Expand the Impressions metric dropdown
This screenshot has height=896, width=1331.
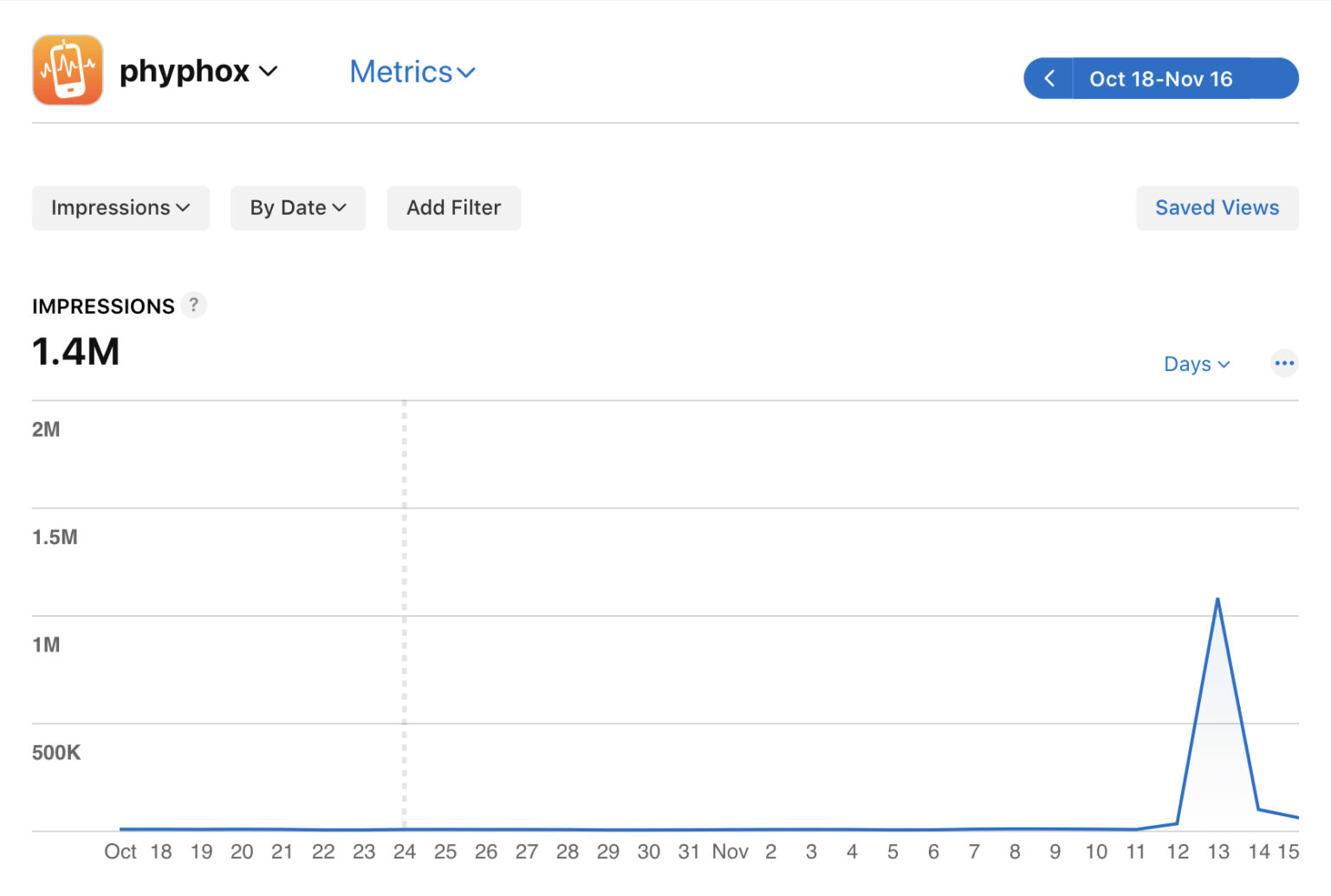point(120,208)
